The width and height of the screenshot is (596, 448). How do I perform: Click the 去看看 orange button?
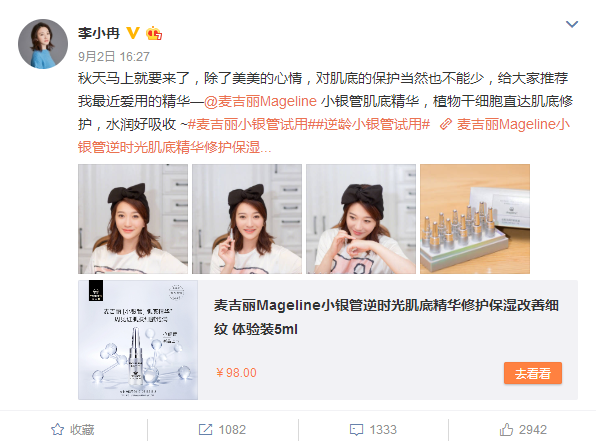click(533, 373)
